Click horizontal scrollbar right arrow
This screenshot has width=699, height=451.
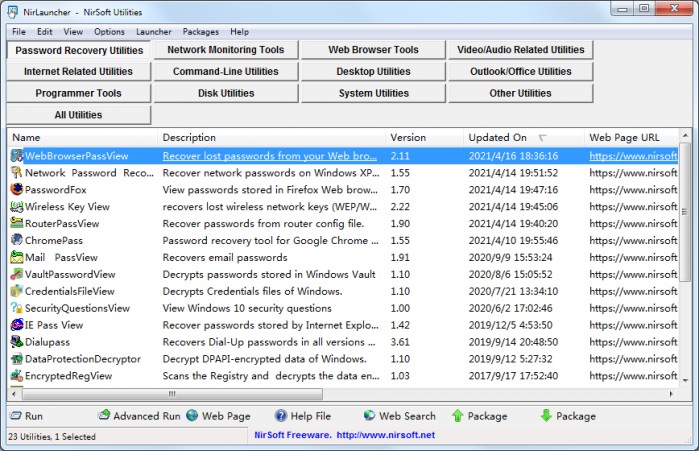671,394
